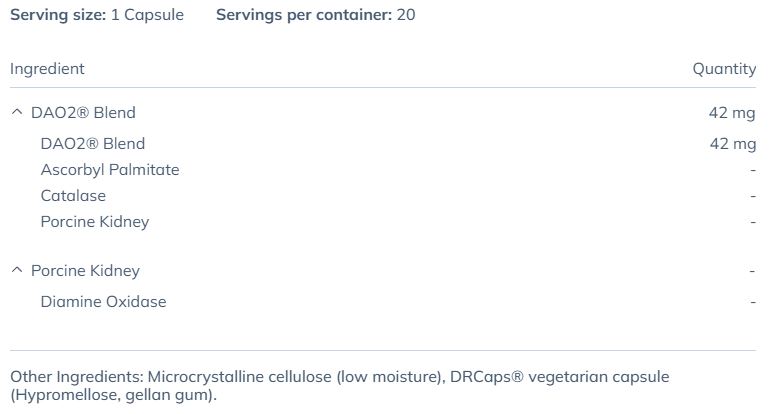The height and width of the screenshot is (414, 772).
Task: Select the Catalase ingredient label
Action: pos(73,196)
